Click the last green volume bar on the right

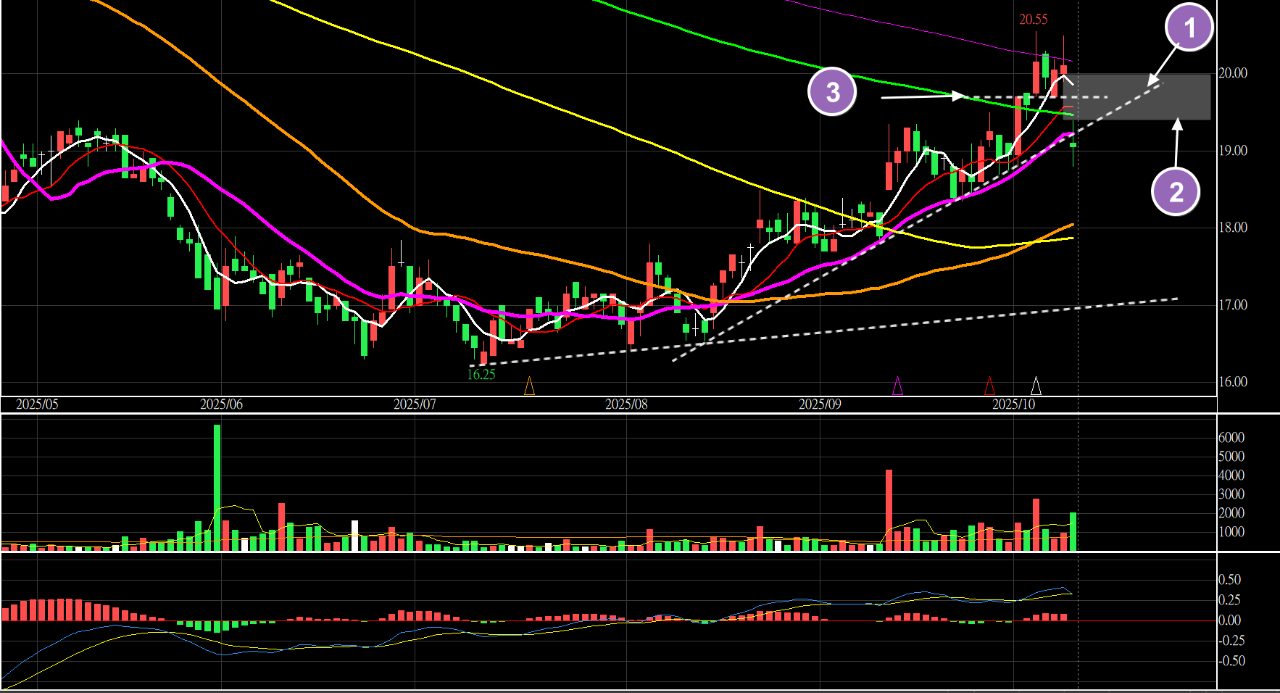1073,532
